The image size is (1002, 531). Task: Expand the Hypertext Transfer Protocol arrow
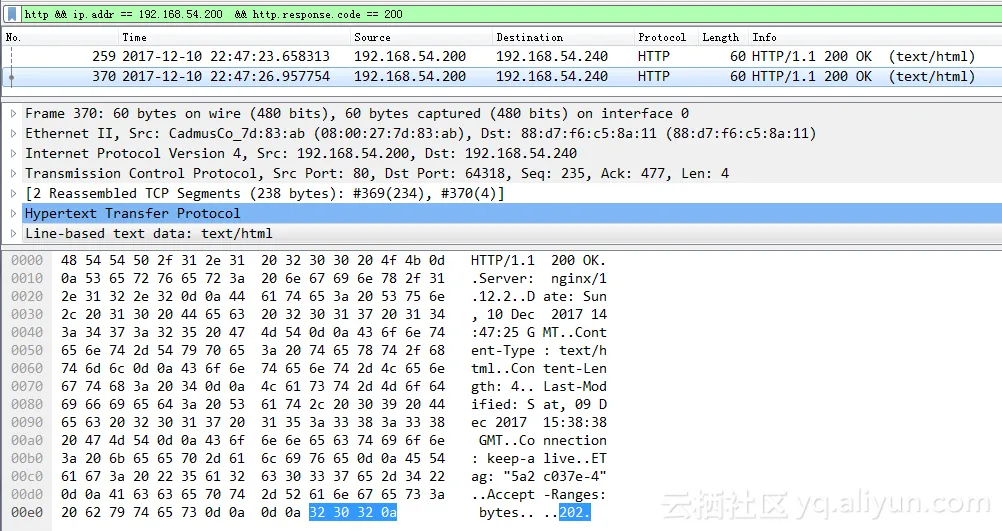click(x=13, y=213)
